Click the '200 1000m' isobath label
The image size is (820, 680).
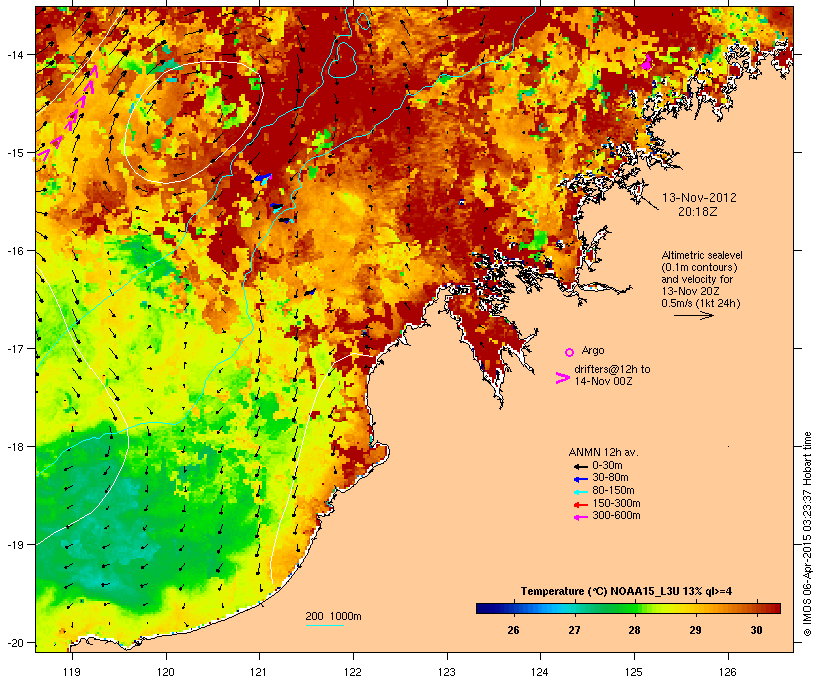click(333, 616)
